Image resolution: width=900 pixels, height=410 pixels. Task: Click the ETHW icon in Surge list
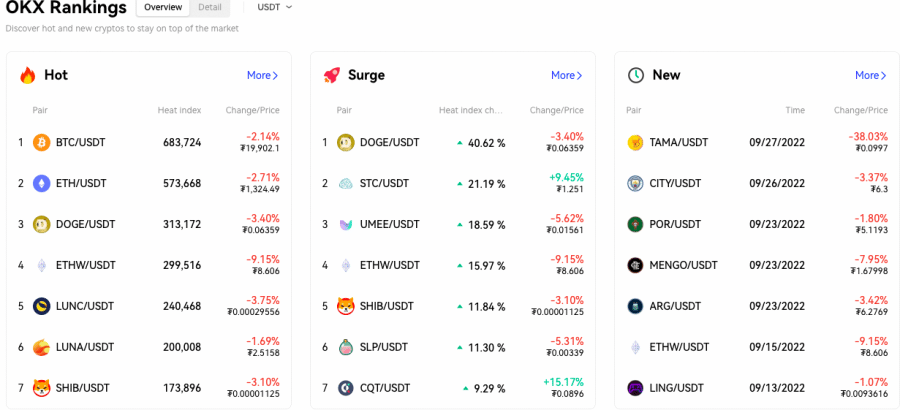[346, 265]
